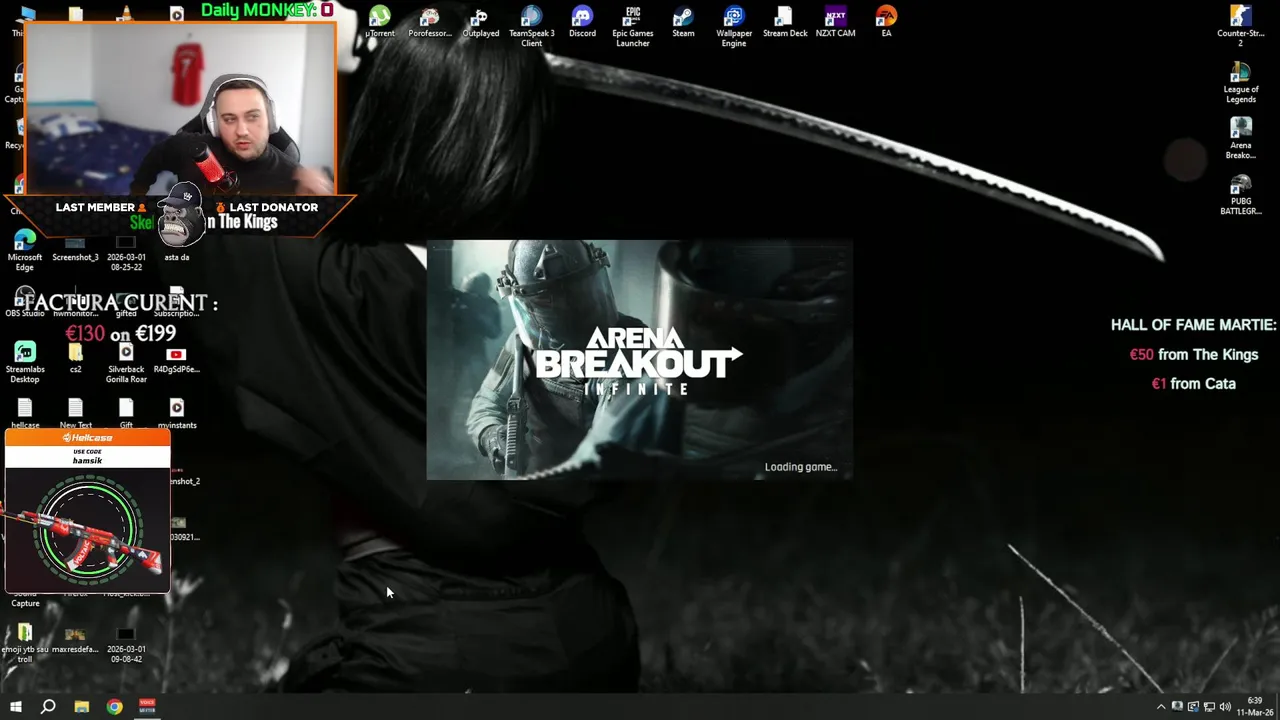This screenshot has height=720, width=1280.
Task: Select the Counter-Strike 2 desktop icon
Action: click(x=1241, y=26)
